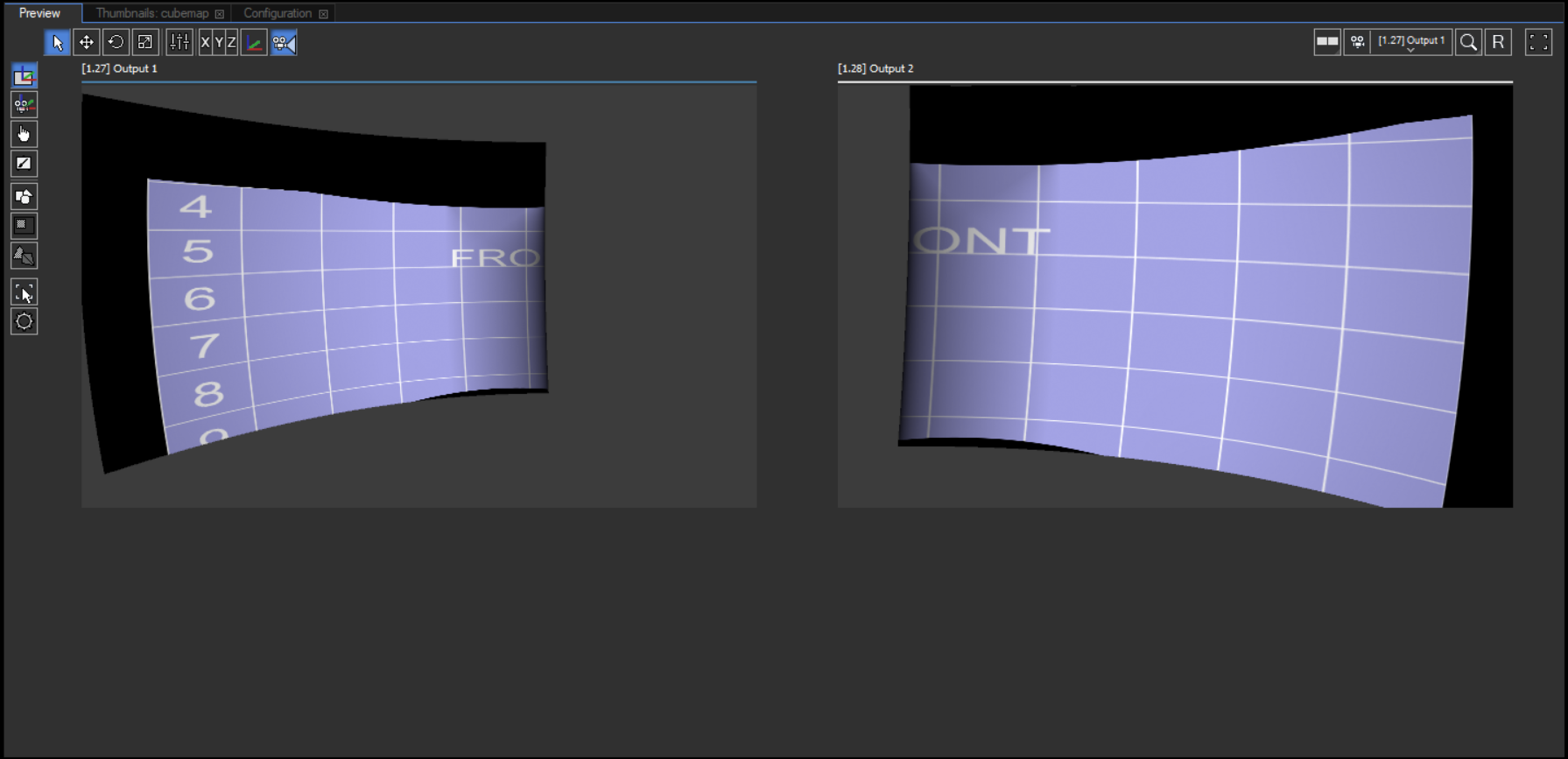Image resolution: width=1568 pixels, height=759 pixels.
Task: Click the shapes tool in sidebar
Action: tap(24, 196)
